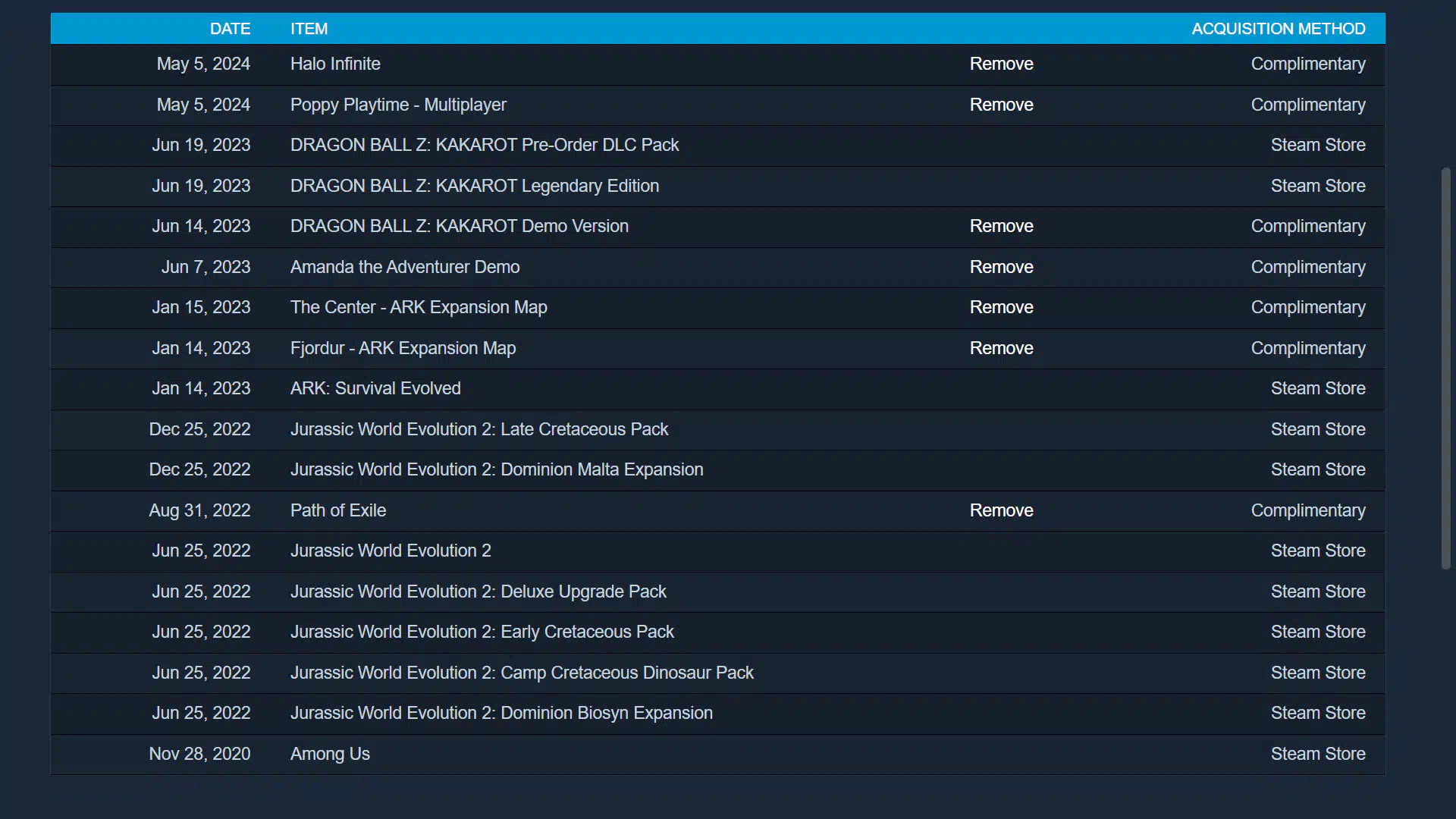Click Halo Infinite's Complimentary acquisition method
This screenshot has width=1456, height=819.
pyautogui.click(x=1308, y=64)
